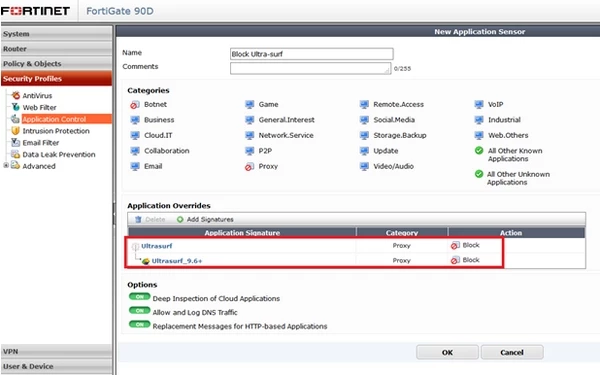Click the OK button
Image resolution: width=600 pixels, height=375 pixels.
pyautogui.click(x=447, y=352)
